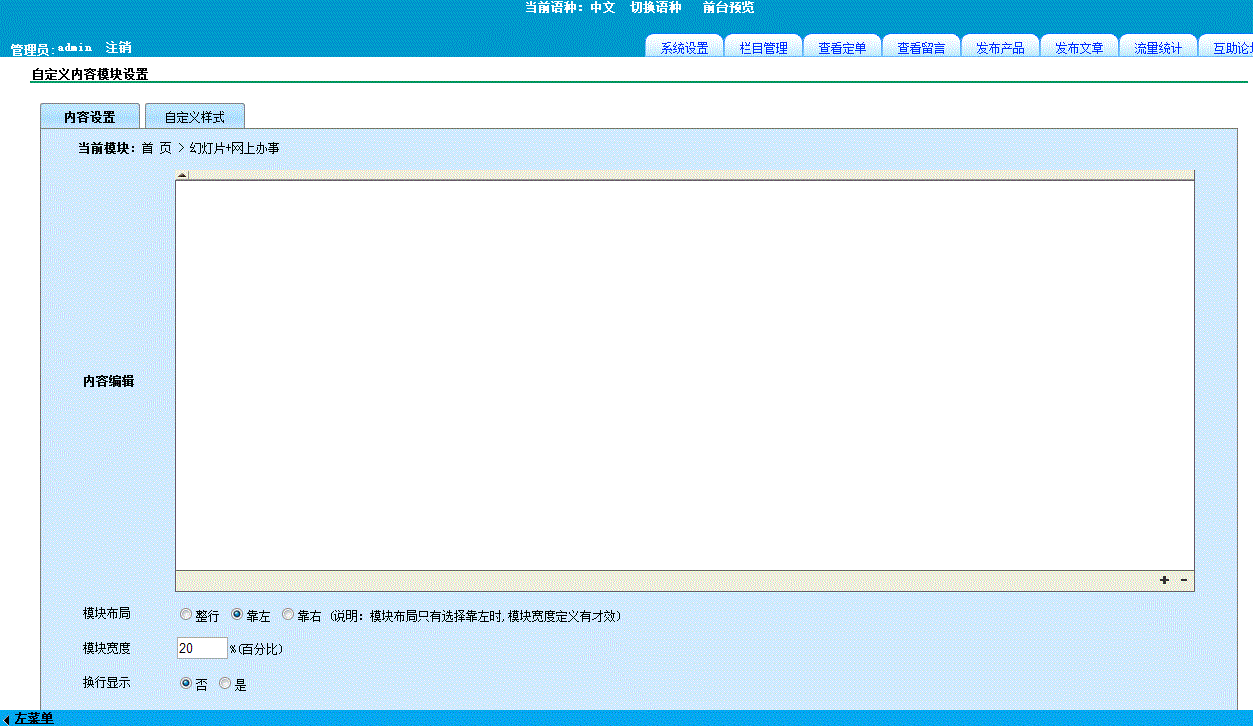Click the plus icon to enlarge editor
The height and width of the screenshot is (726, 1253).
coord(1164,581)
